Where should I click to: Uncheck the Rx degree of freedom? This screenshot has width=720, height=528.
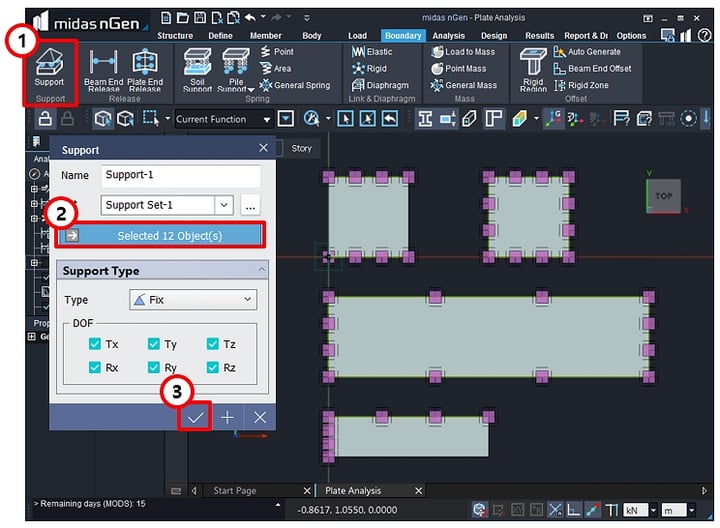pos(95,367)
